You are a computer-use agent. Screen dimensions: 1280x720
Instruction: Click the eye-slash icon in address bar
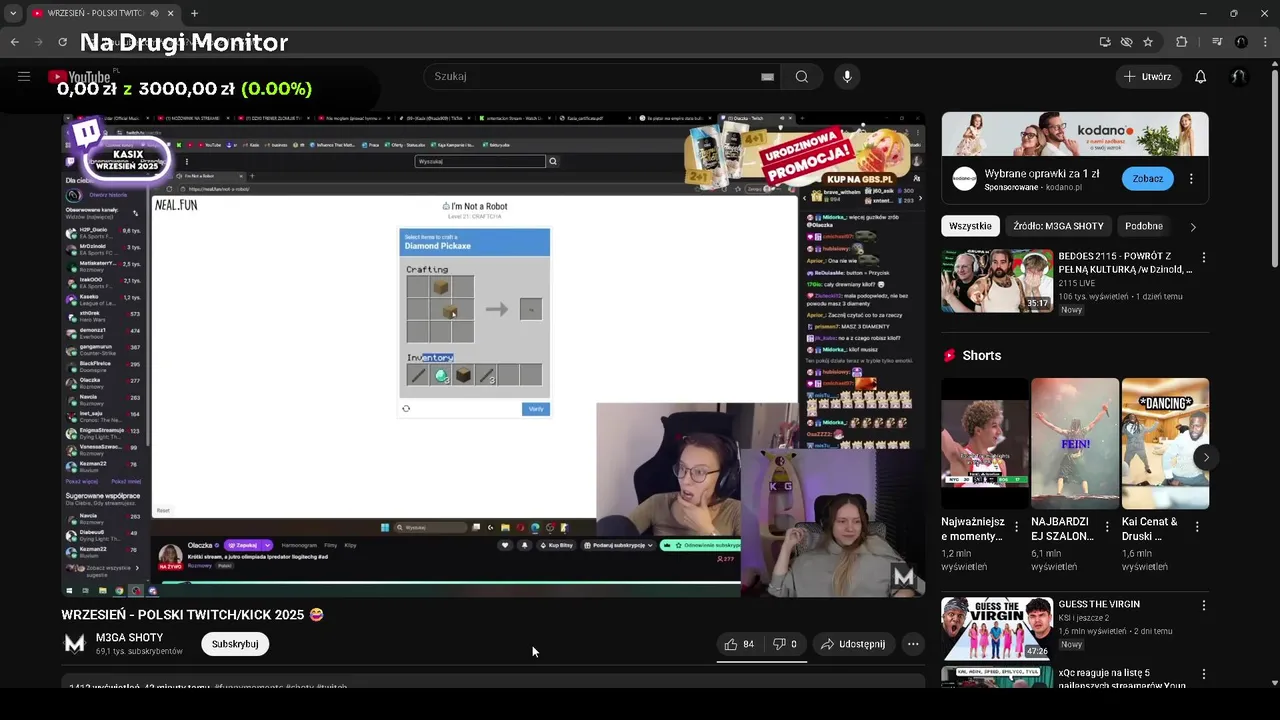pos(1126,42)
